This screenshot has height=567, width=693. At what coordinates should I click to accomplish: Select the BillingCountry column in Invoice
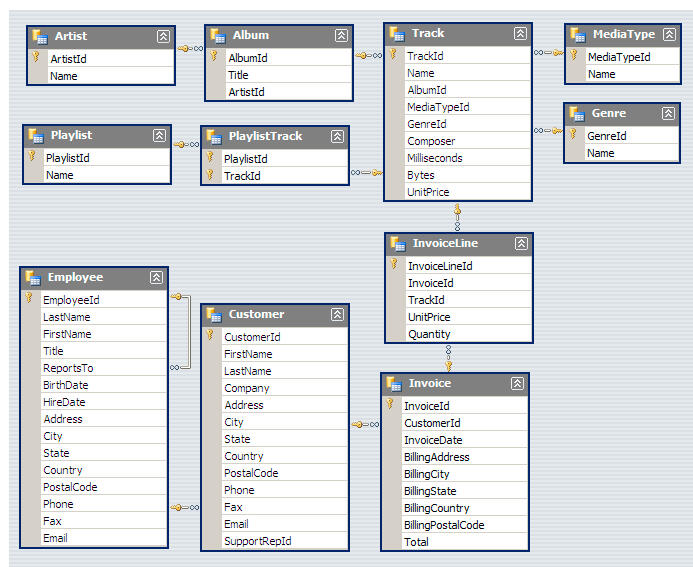point(438,508)
